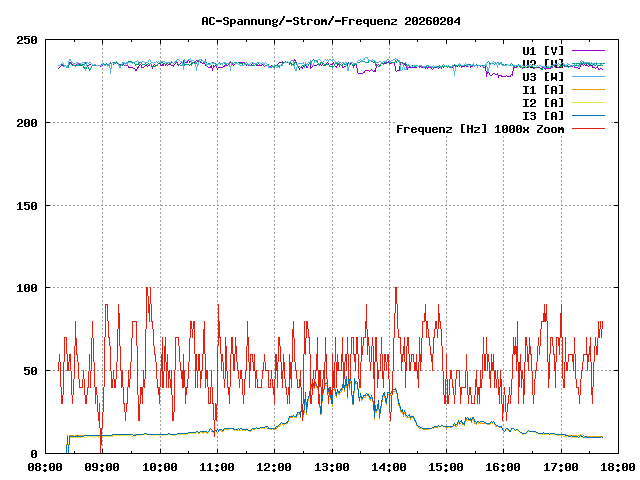Click the 250 y-axis value label
640x480 pixels.
(27, 40)
